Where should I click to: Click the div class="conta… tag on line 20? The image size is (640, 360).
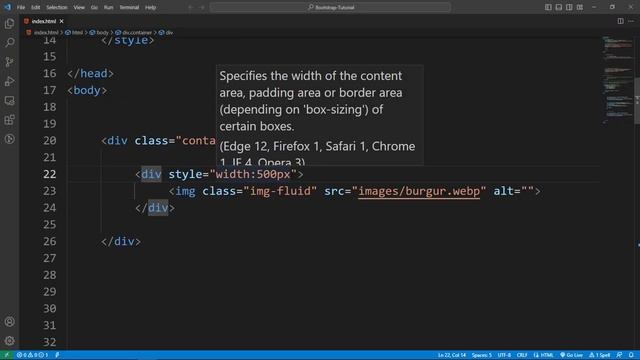tap(158, 141)
